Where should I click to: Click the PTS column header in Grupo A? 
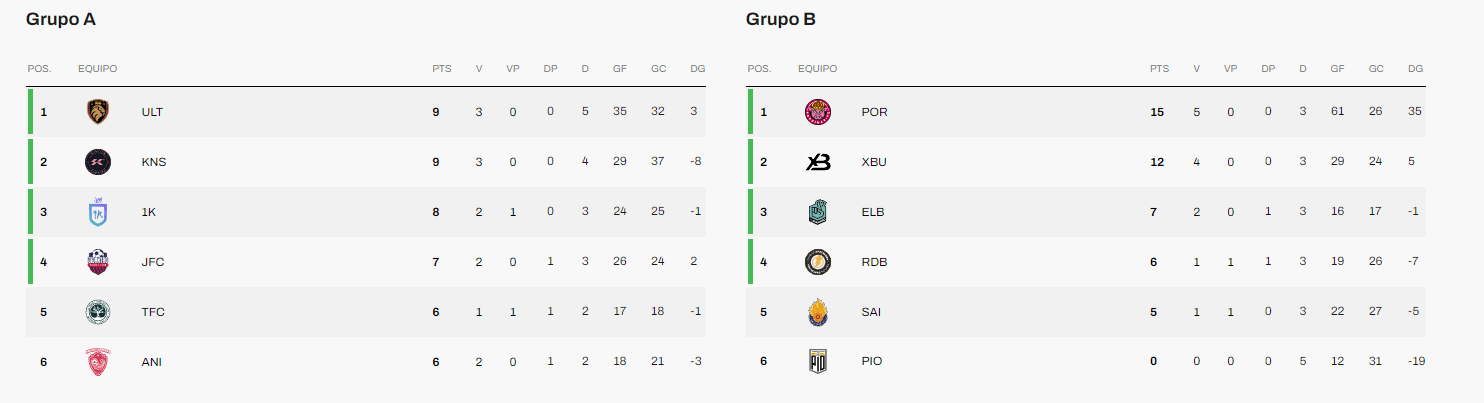pos(441,69)
